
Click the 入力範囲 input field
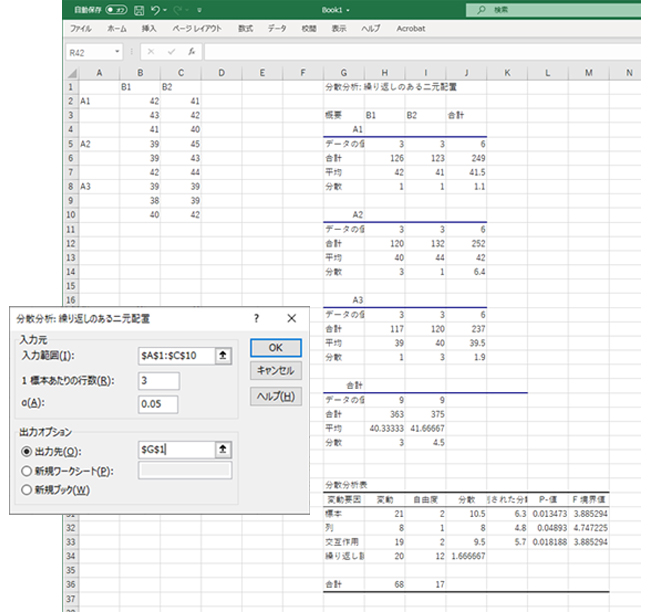coord(176,356)
